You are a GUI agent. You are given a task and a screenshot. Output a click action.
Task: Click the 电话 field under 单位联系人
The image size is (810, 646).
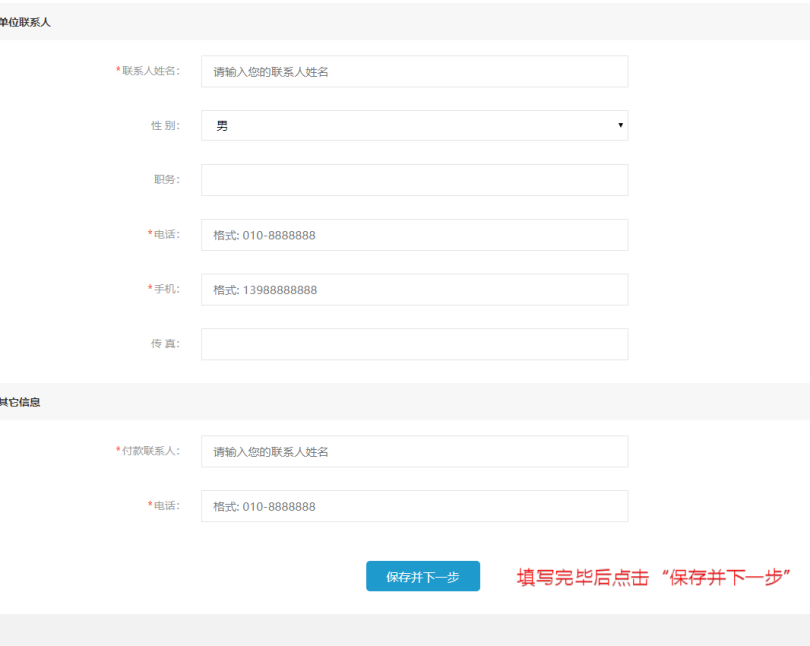(414, 235)
